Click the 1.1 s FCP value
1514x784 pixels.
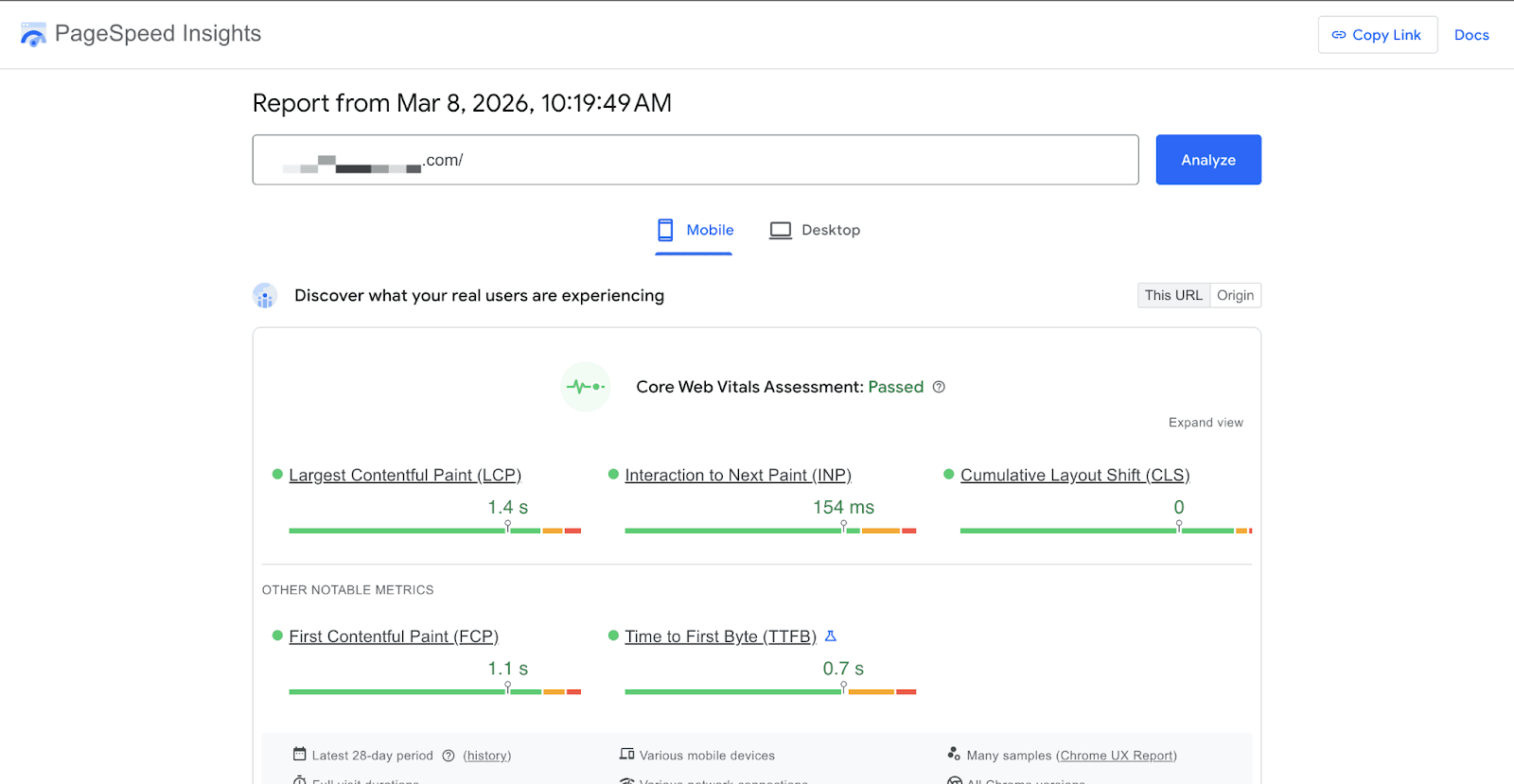click(508, 669)
